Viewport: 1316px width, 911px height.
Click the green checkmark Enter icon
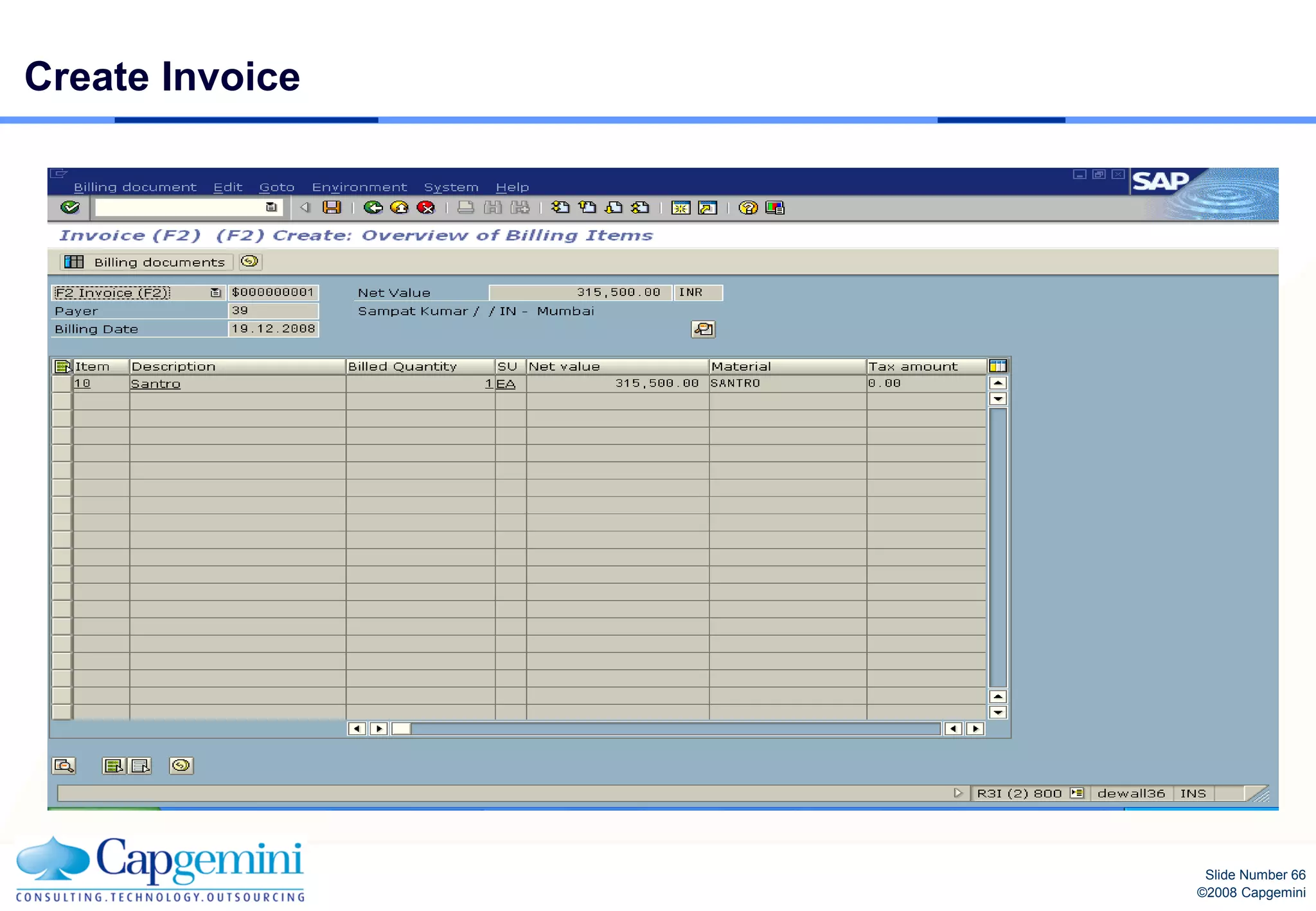pyautogui.click(x=70, y=208)
